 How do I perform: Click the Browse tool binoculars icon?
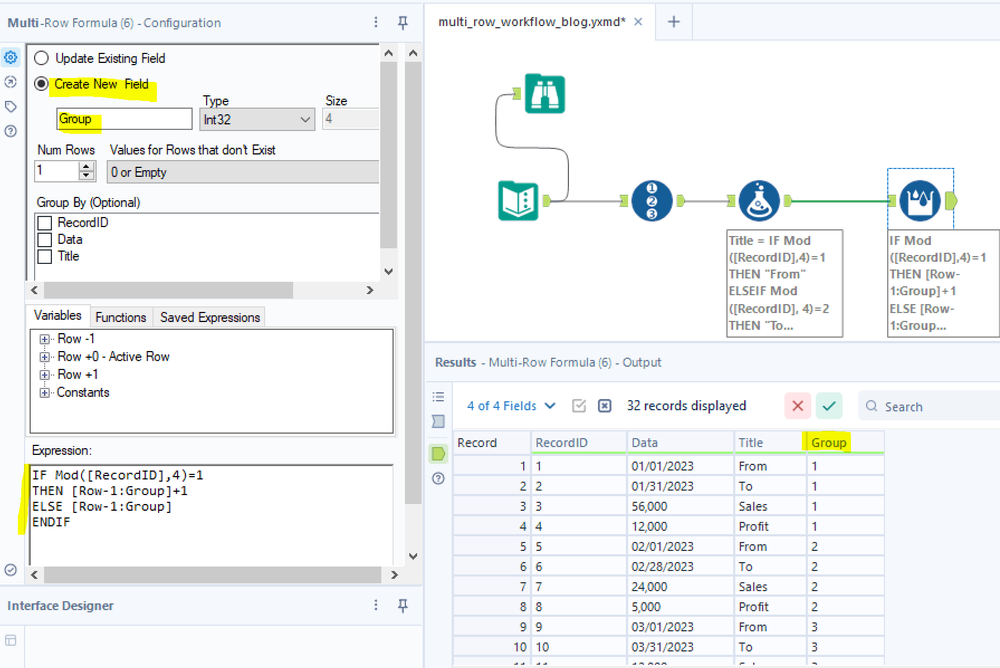[547, 93]
